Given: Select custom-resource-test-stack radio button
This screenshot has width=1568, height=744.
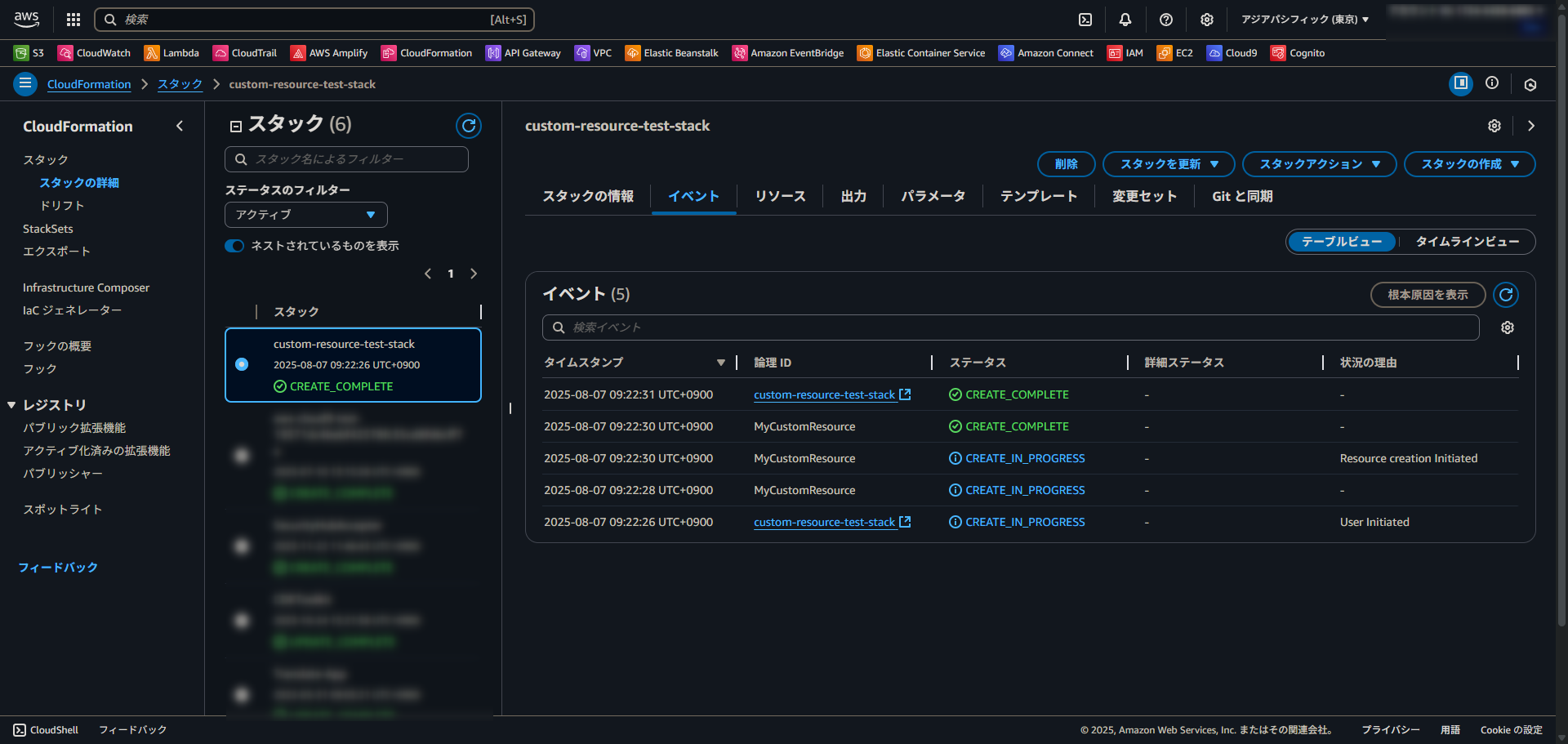Looking at the screenshot, I should coord(242,364).
